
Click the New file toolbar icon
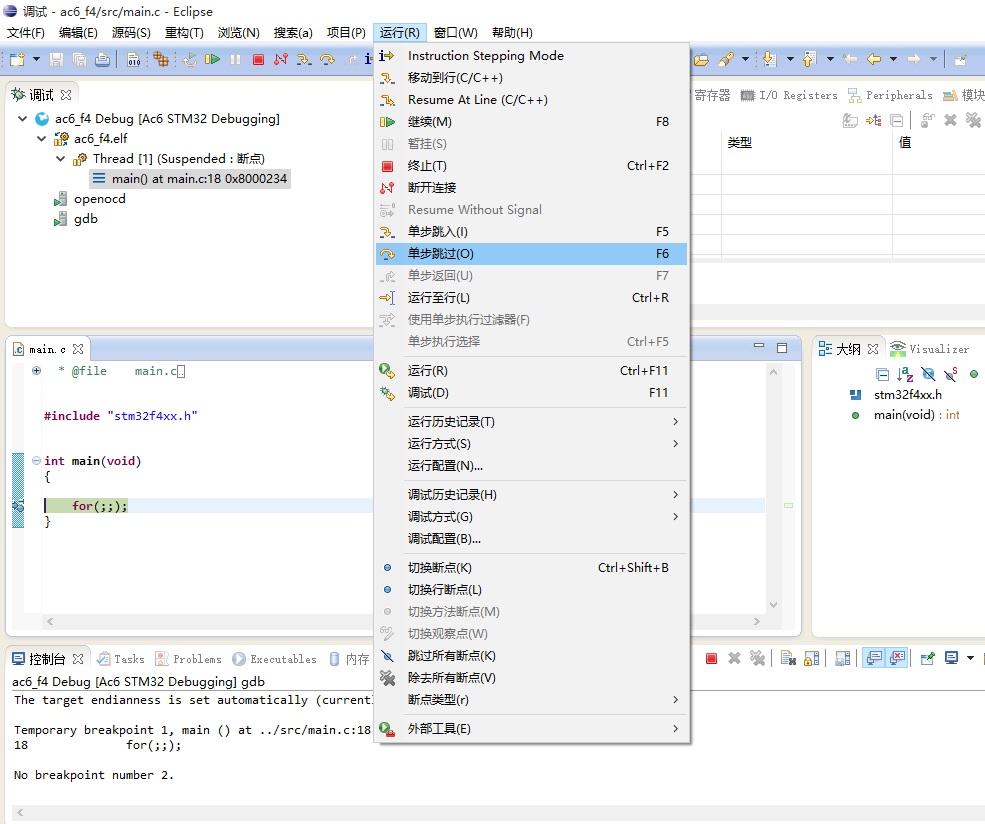[x=17, y=59]
